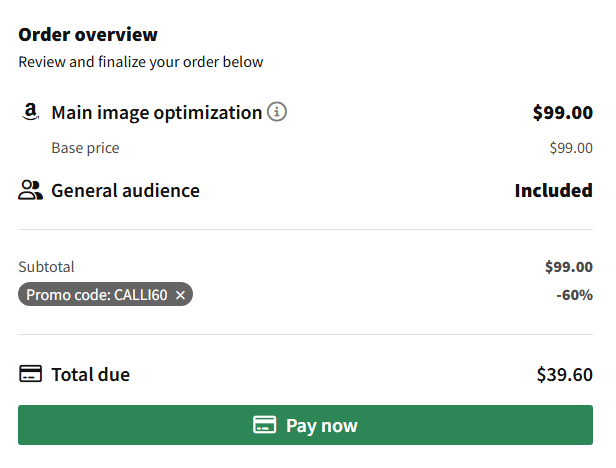Click the Review and finalize subtitle text
Viewport: 616px width, 468px height.
pyautogui.click(x=141, y=62)
